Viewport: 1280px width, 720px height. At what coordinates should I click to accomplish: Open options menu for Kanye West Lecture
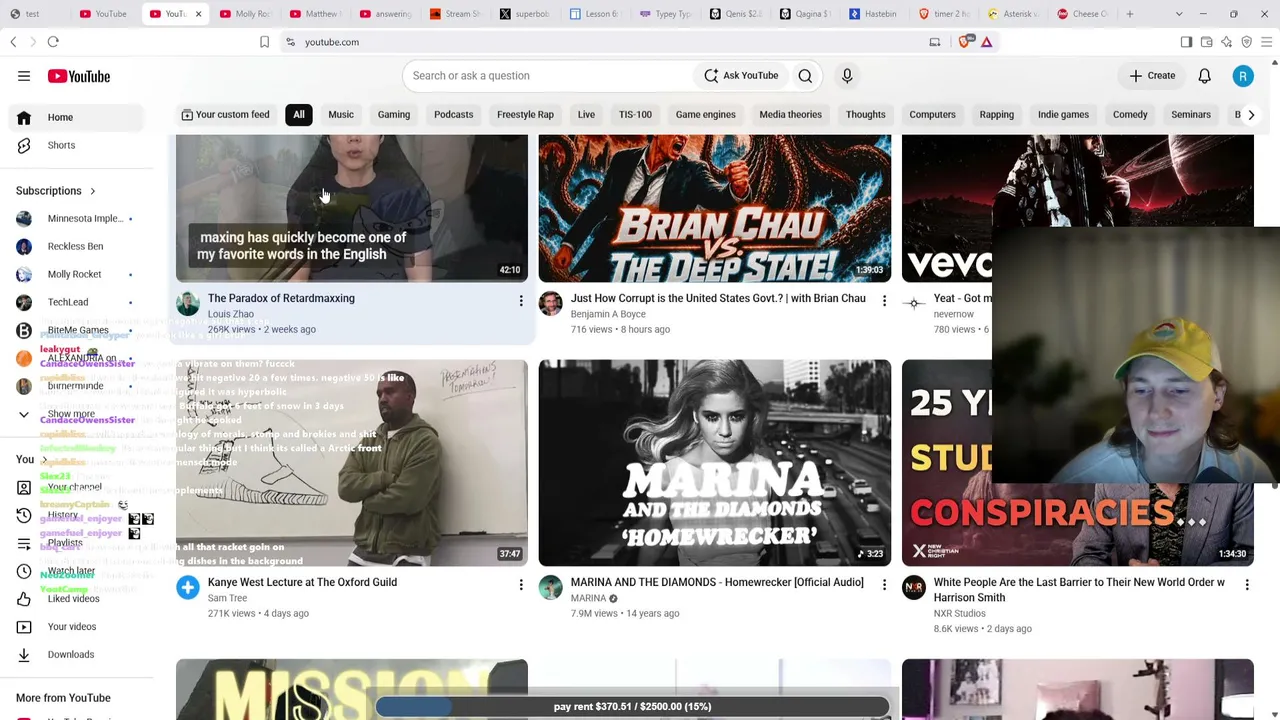521,584
